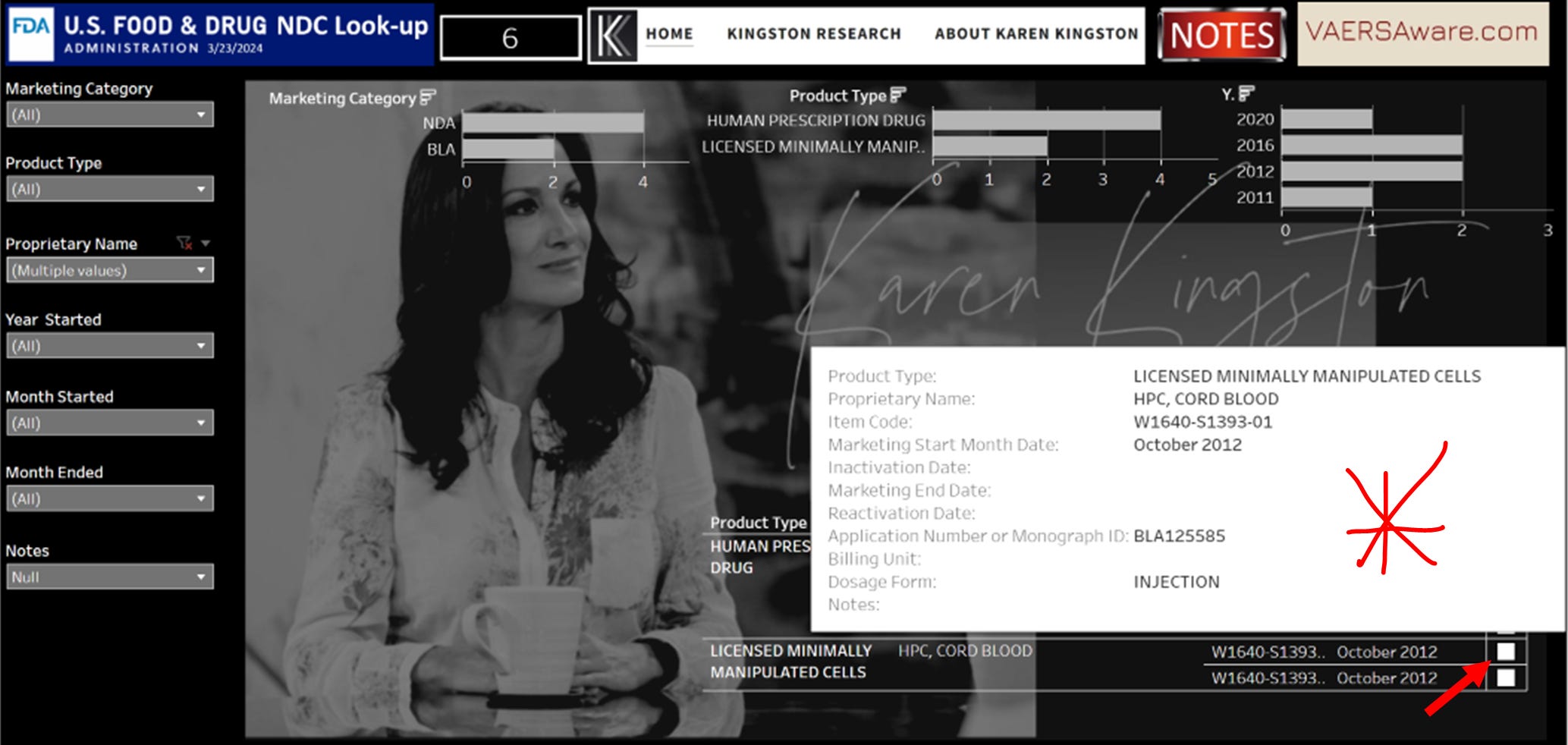The width and height of the screenshot is (1568, 745).
Task: Click 'HPC, CORD BLOOD' in the table row
Action: [965, 651]
